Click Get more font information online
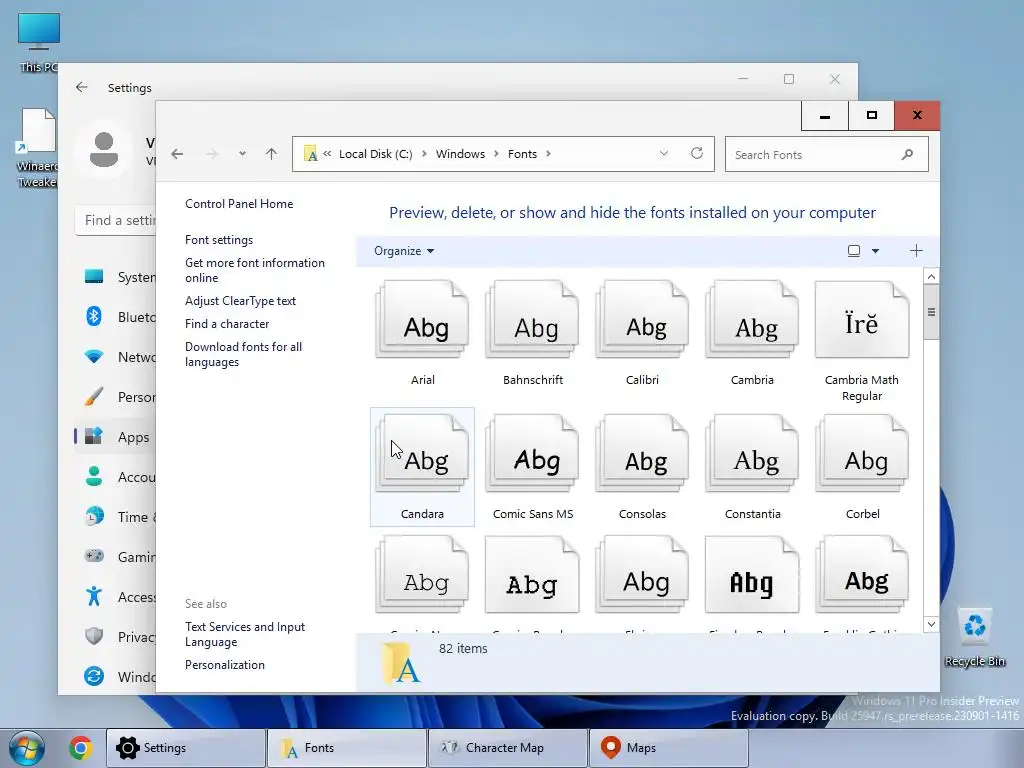1024x768 pixels. pos(255,270)
